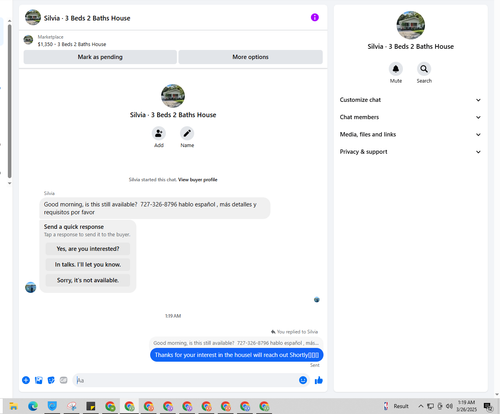
Task: Send quick response 'In talks. I'll let you know.'
Action: coord(88,264)
